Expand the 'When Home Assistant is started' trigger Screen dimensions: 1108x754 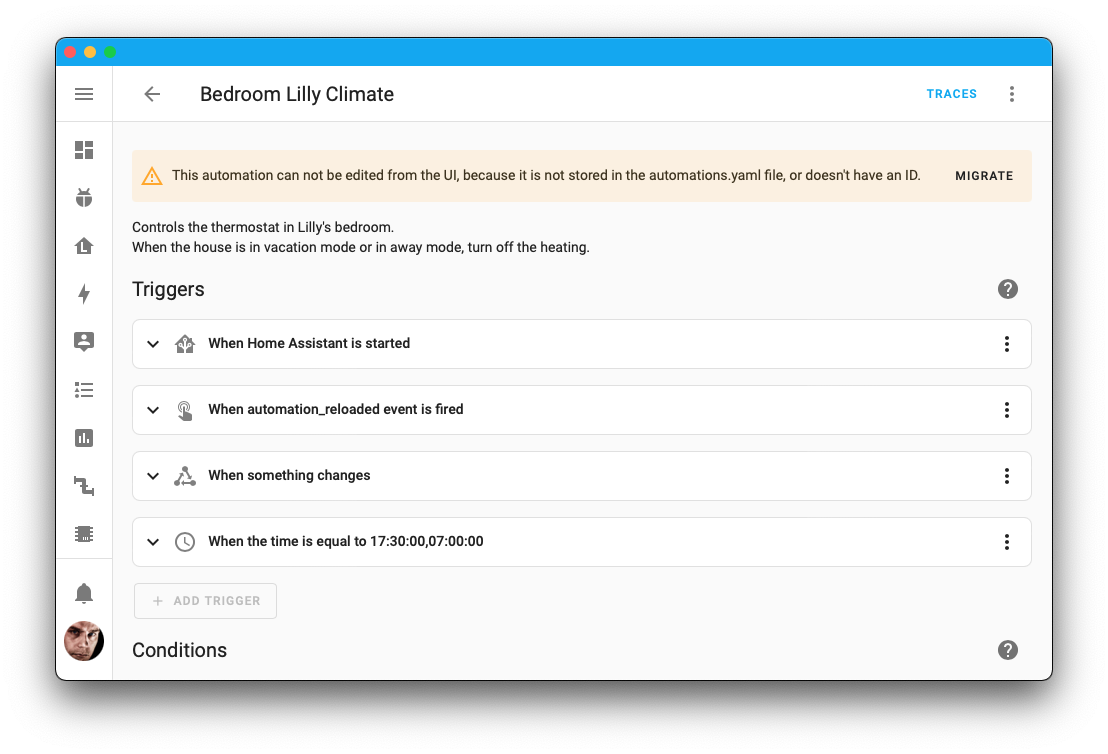(x=153, y=343)
